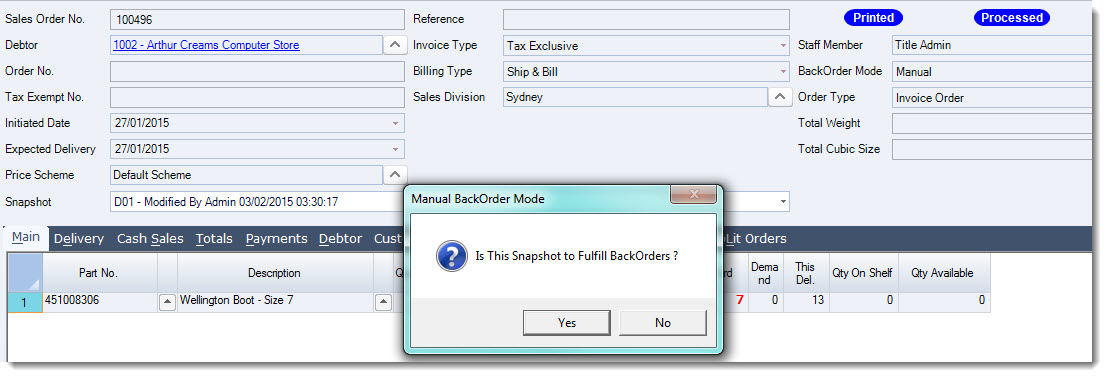This screenshot has height=377, width=1107.
Task: Open lookup arrow beside Debtor field
Action: 395,45
